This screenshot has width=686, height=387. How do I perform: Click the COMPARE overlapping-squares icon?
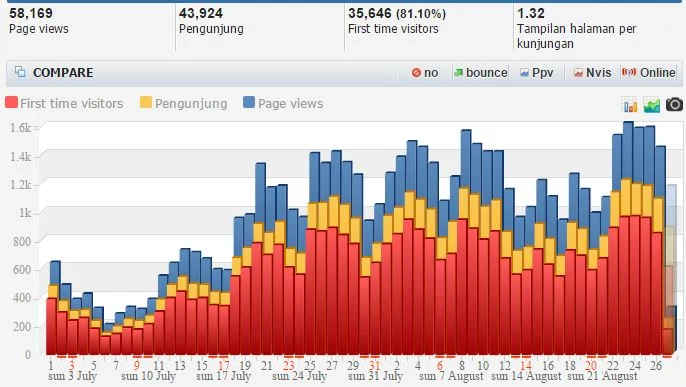[x=20, y=71]
